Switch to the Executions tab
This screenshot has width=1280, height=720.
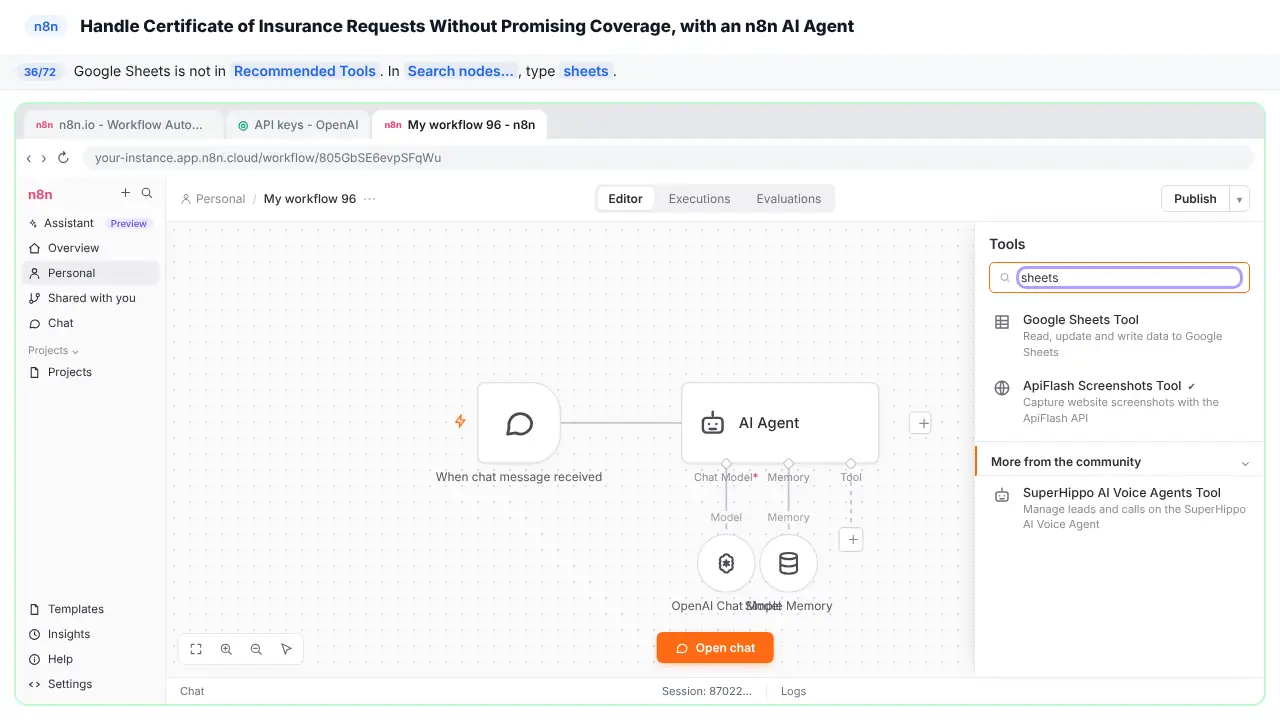pyautogui.click(x=699, y=199)
